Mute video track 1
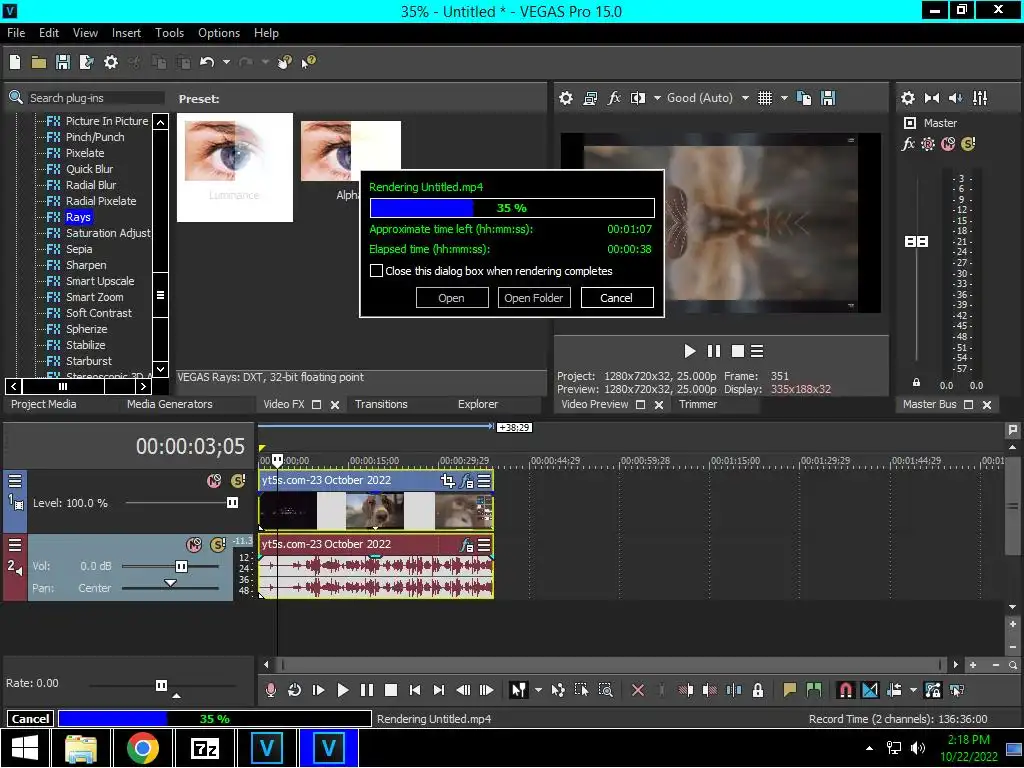Image resolution: width=1024 pixels, height=768 pixels. pyautogui.click(x=214, y=481)
